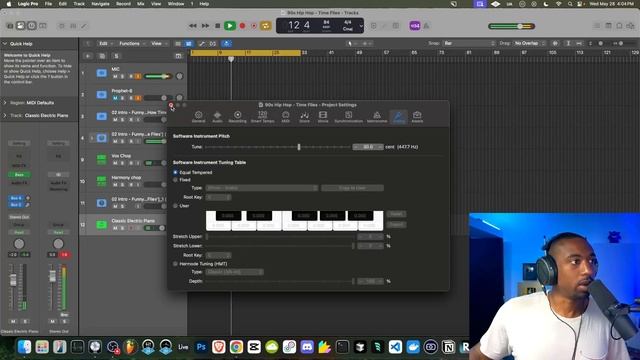640x360 pixels.
Task: Click the add track plus button
Action: pos(87,56)
